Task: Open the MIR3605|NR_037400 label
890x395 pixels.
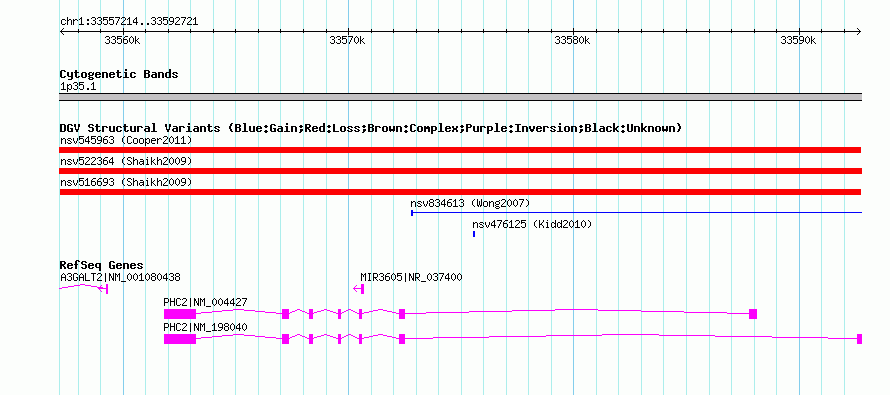Action: tap(411, 278)
